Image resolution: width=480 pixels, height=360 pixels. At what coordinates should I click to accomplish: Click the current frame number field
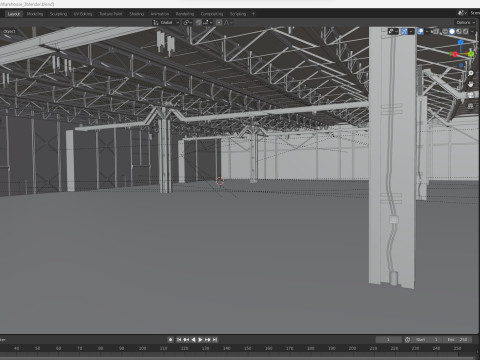pyautogui.click(x=389, y=340)
